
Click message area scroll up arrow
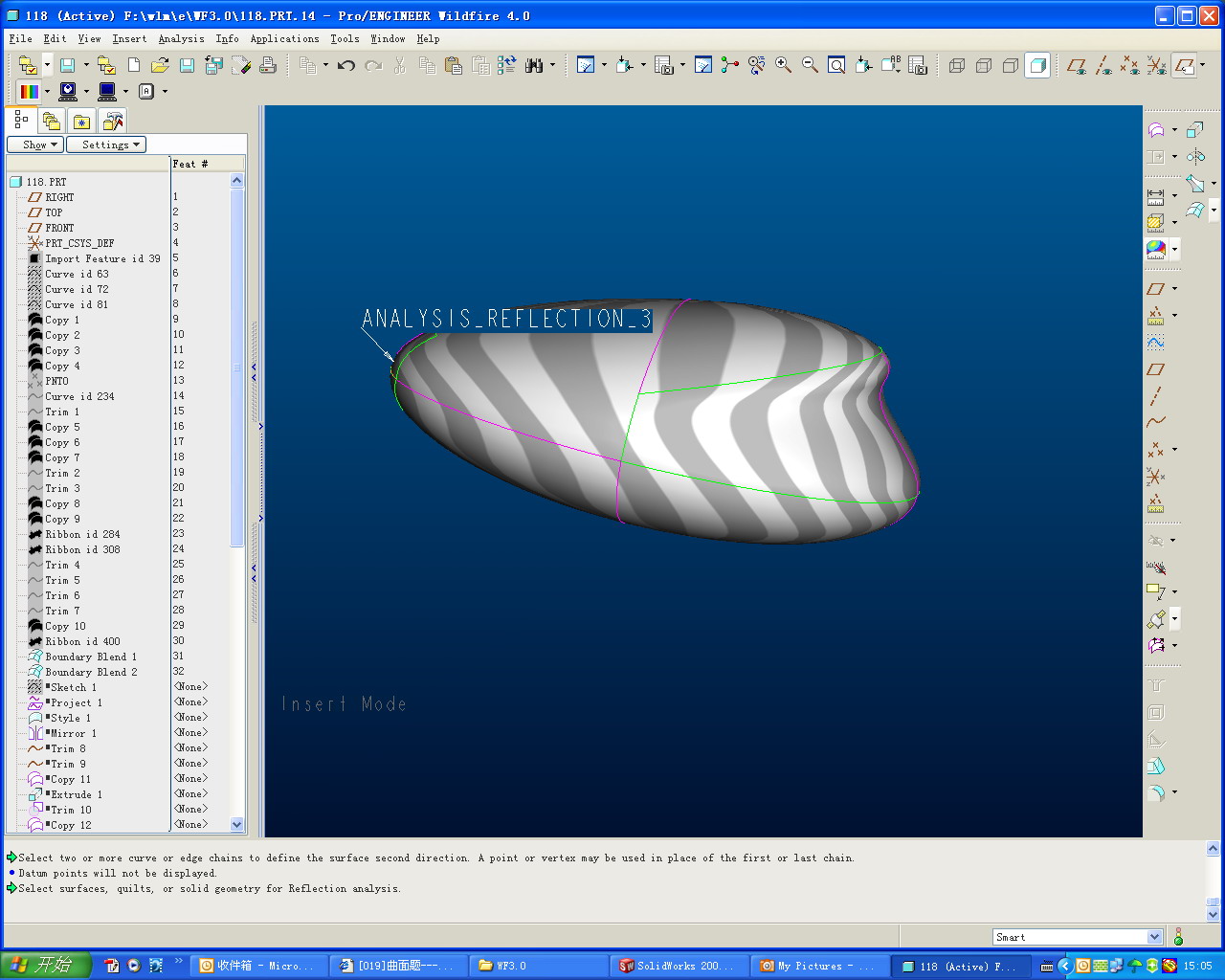pos(1213,849)
